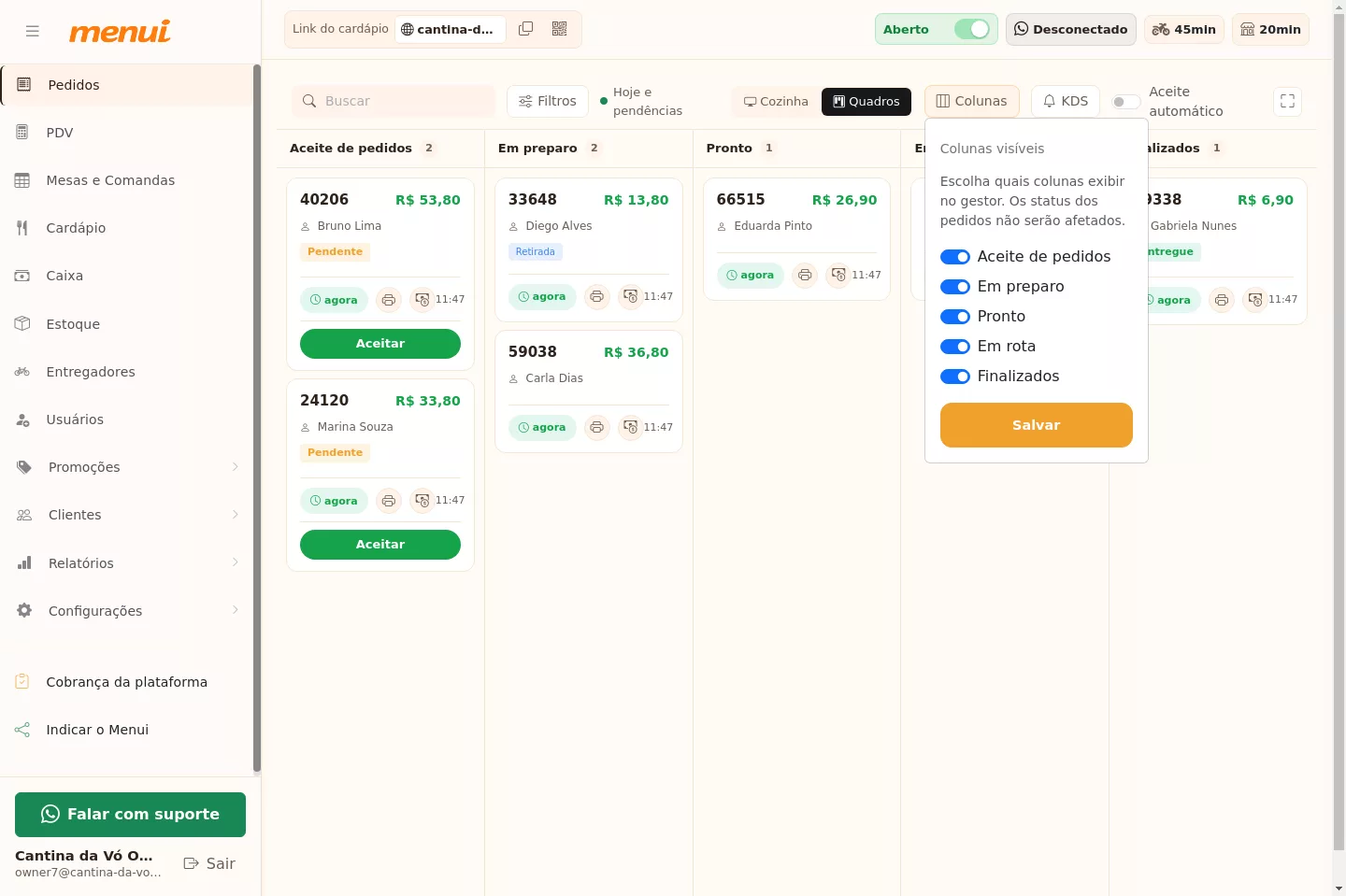
Task: Disable the Em rota column toggle
Action: coord(955,347)
